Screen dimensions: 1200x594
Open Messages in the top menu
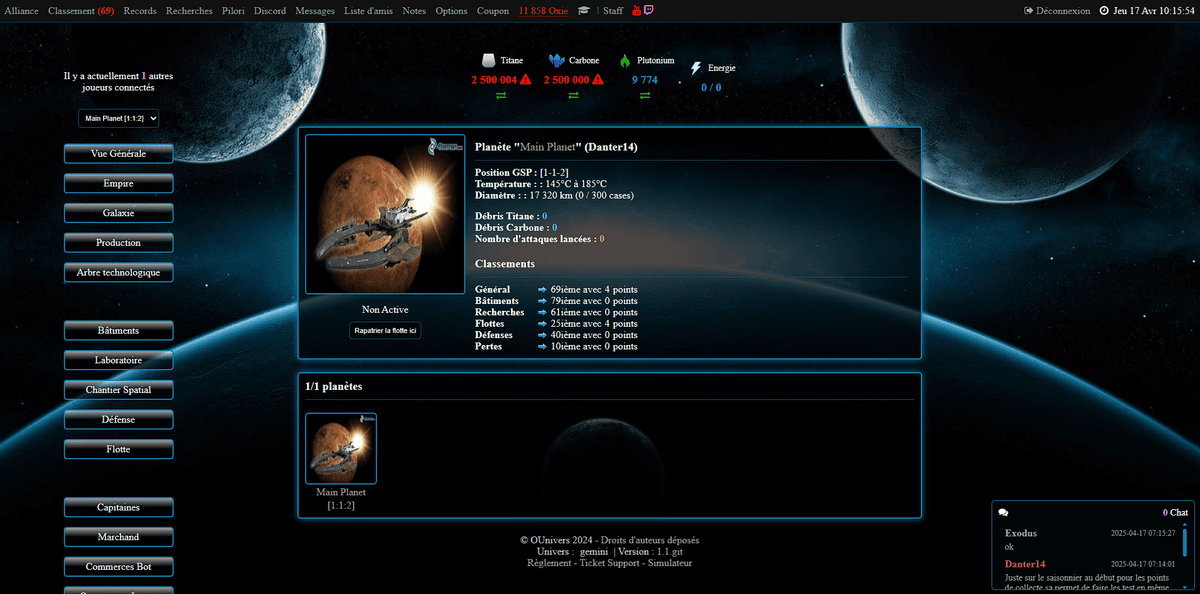click(315, 10)
